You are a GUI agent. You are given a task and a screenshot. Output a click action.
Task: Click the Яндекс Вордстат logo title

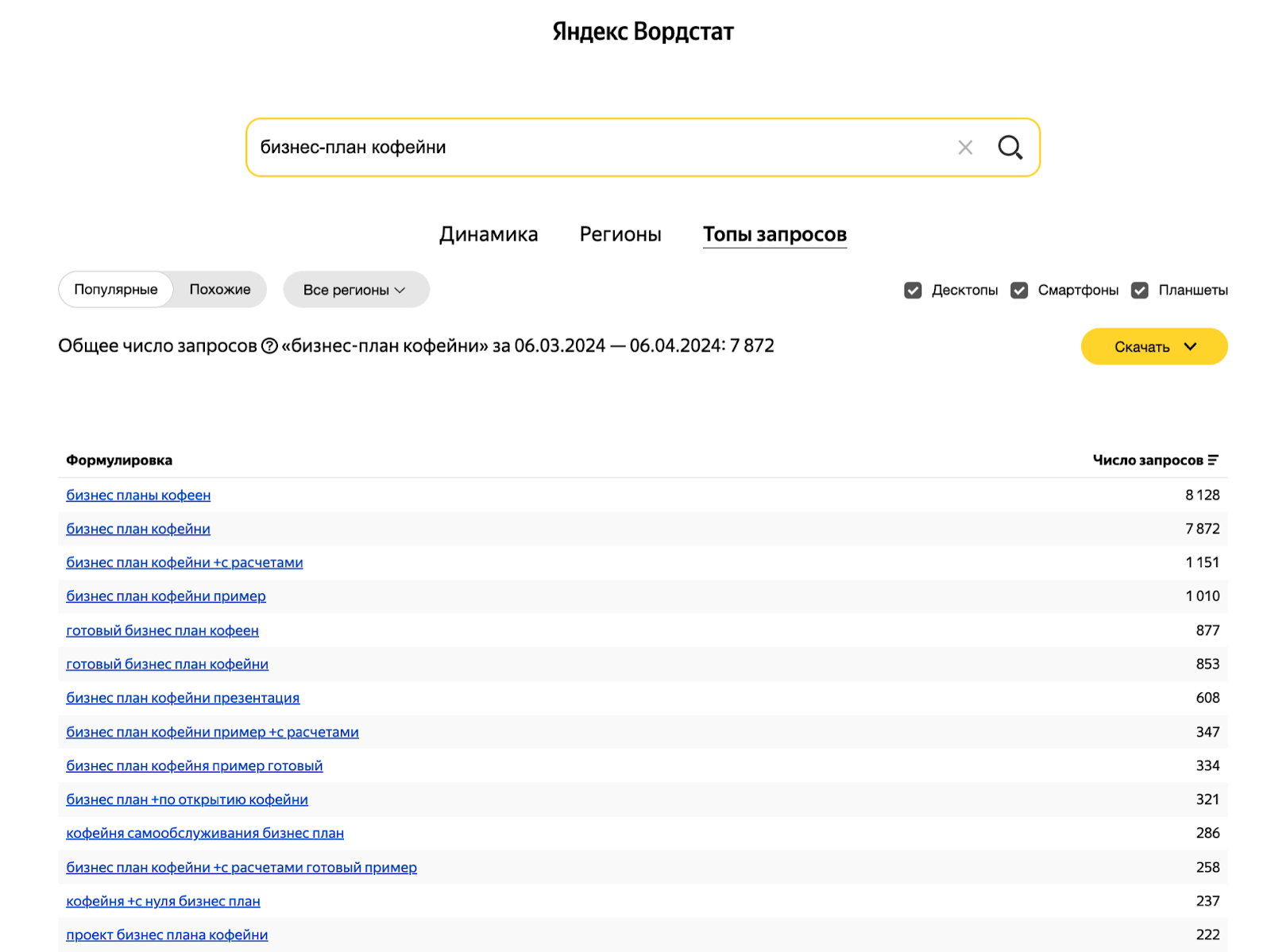643,32
